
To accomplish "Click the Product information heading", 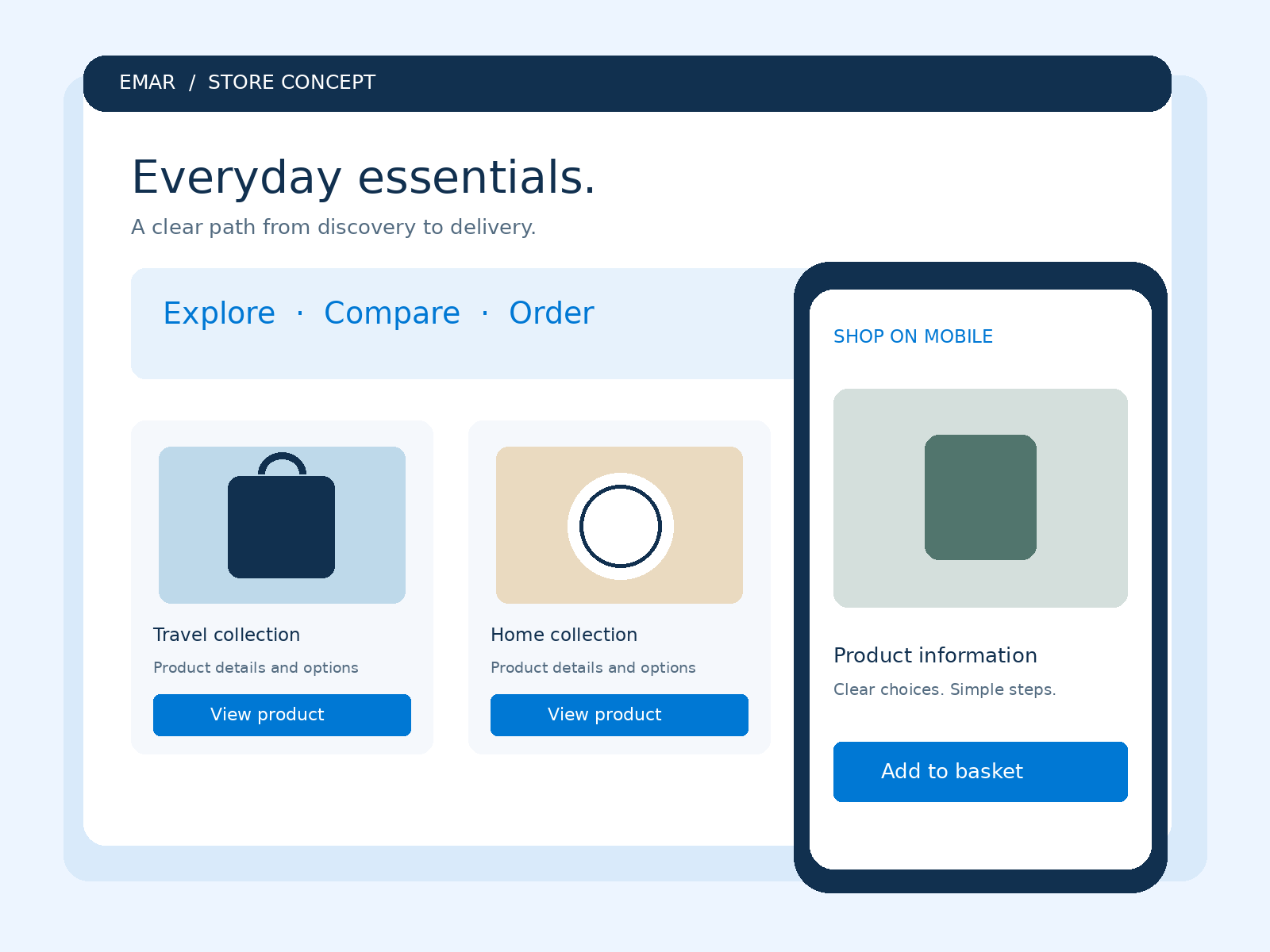I will pos(935,655).
